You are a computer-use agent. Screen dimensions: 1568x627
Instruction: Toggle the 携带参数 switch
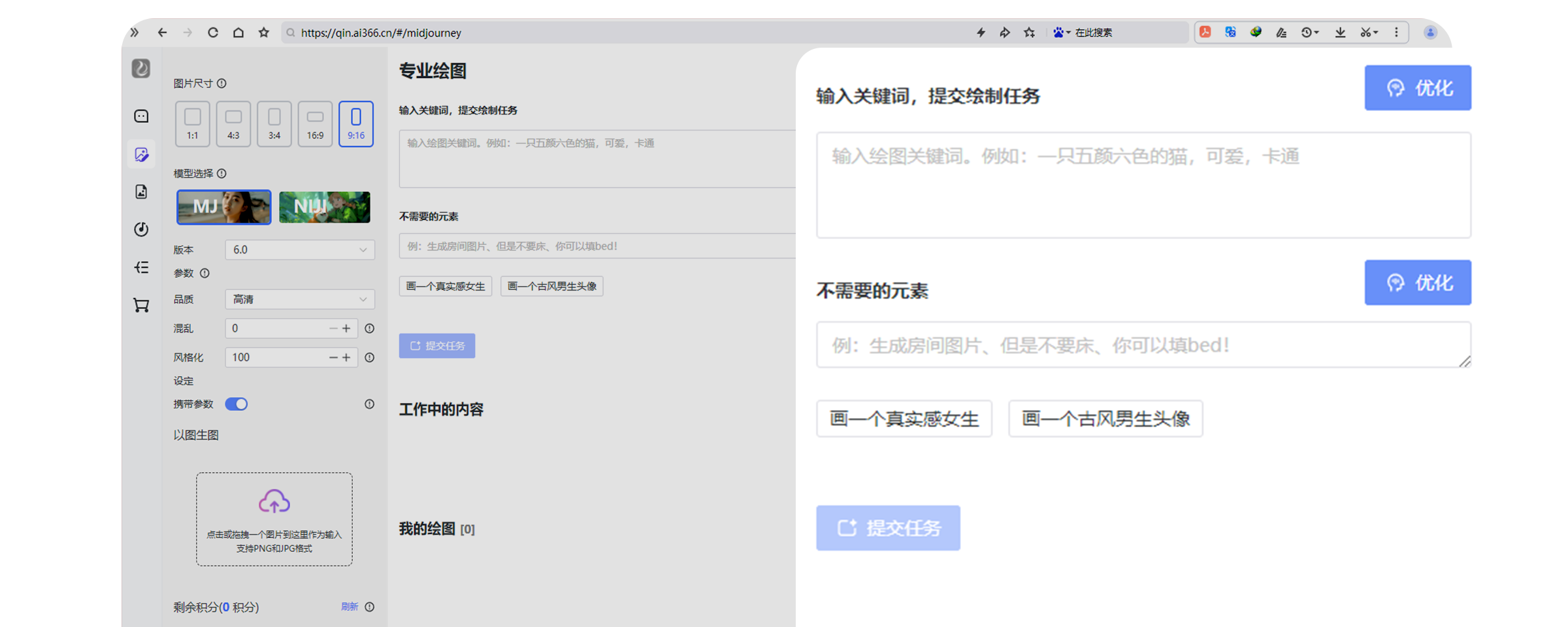(x=237, y=404)
